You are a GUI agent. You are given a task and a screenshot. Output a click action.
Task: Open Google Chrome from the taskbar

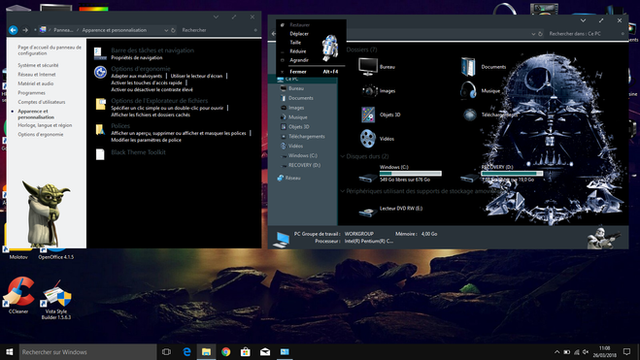pyautogui.click(x=226, y=352)
